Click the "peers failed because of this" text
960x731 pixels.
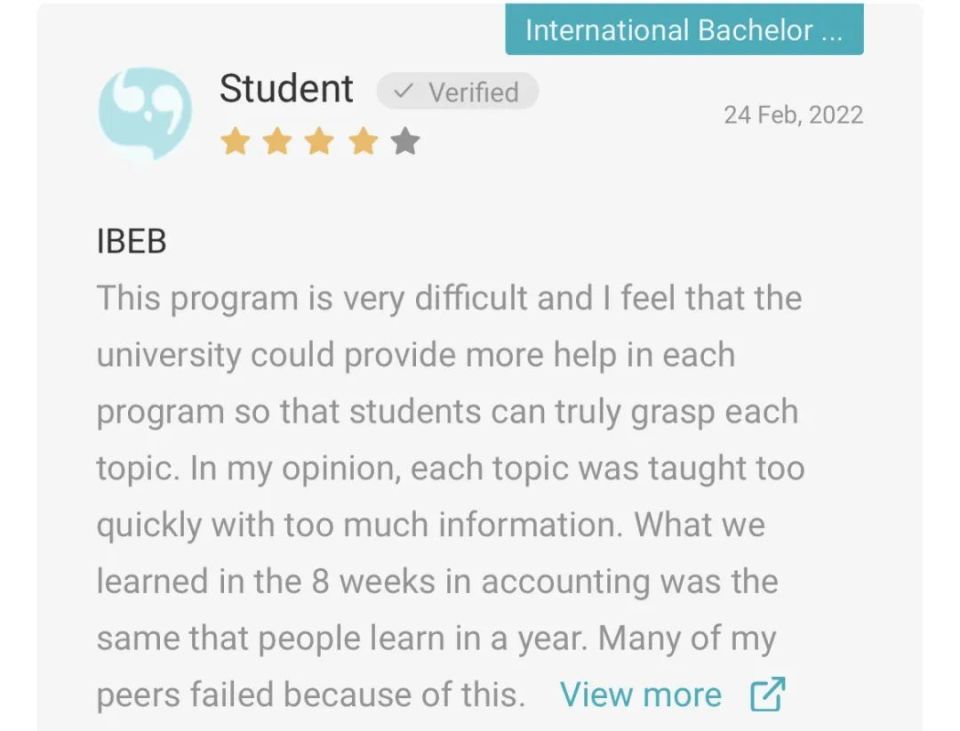[x=310, y=695]
